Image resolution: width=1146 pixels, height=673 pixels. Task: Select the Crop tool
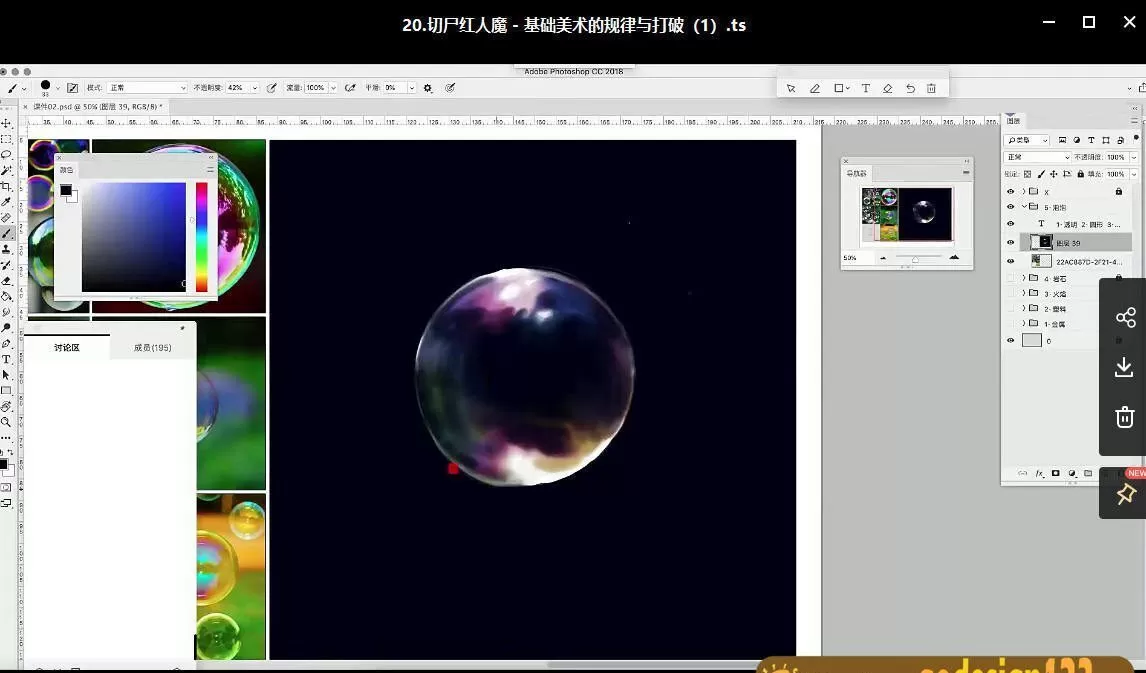pos(6,186)
